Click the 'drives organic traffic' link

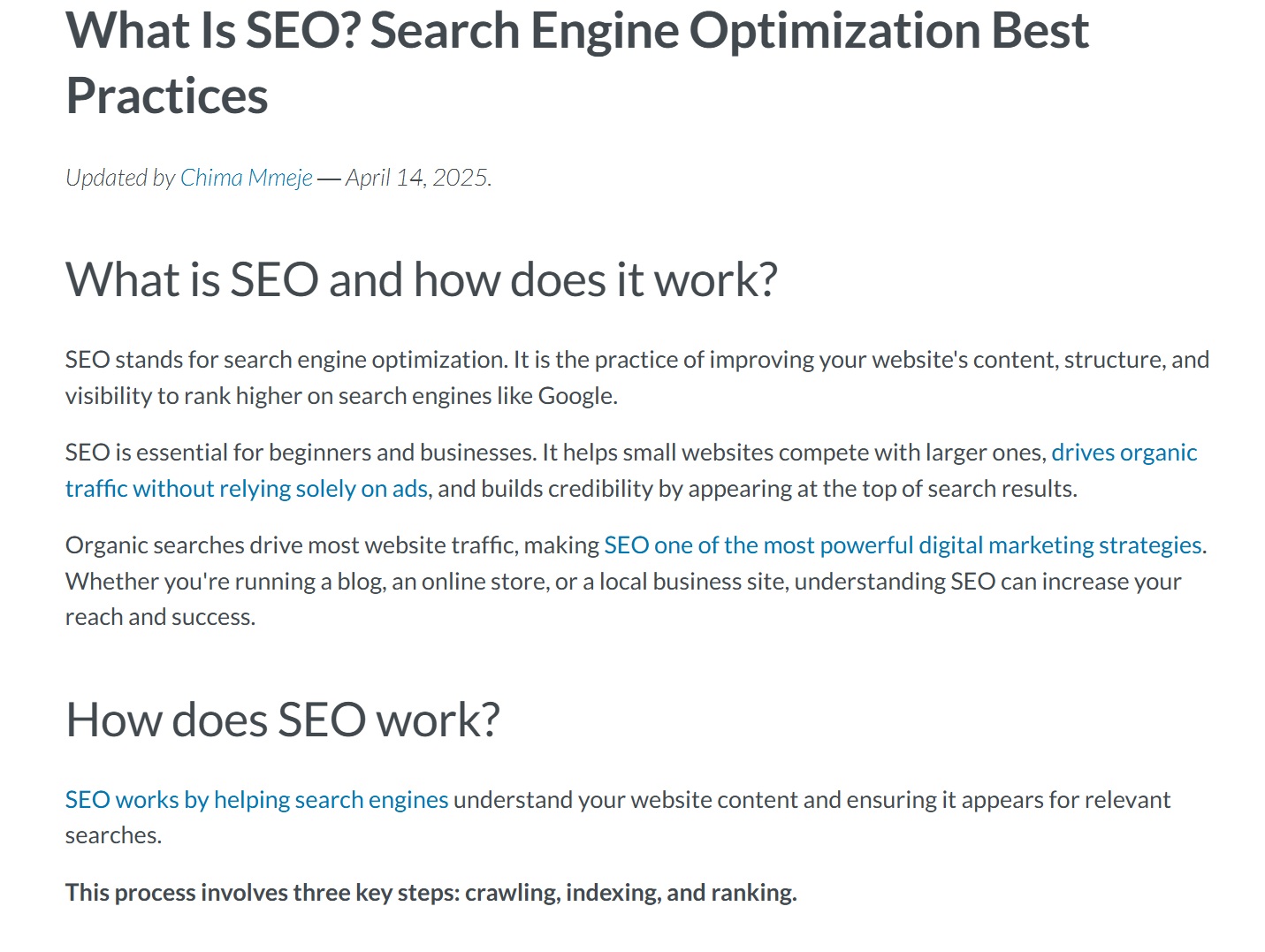coord(1123,453)
